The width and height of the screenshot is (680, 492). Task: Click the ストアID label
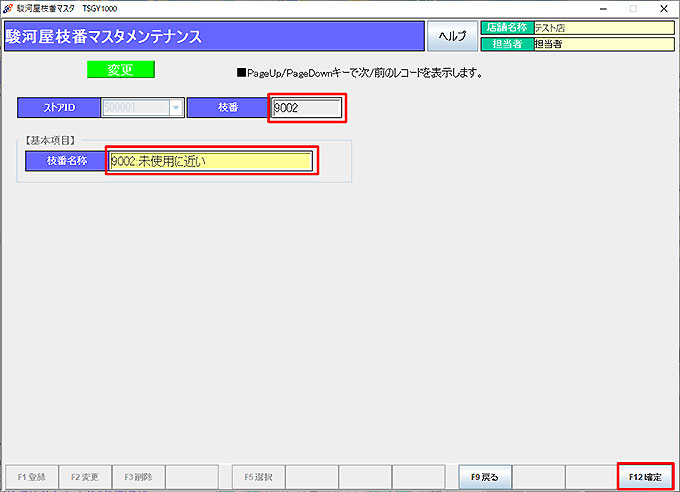[59, 108]
